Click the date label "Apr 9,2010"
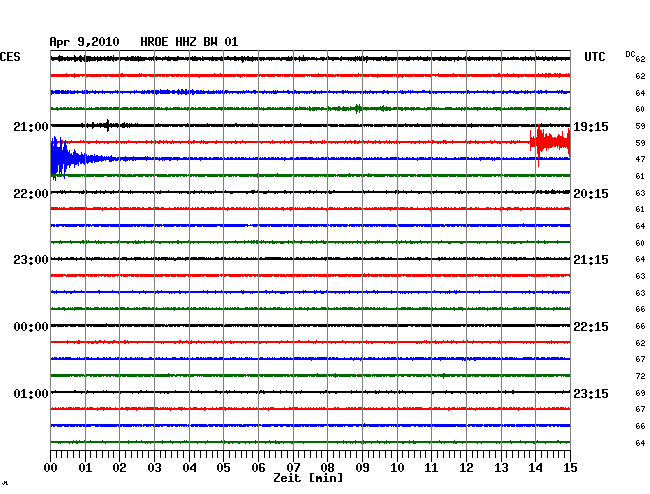 (x=84, y=42)
